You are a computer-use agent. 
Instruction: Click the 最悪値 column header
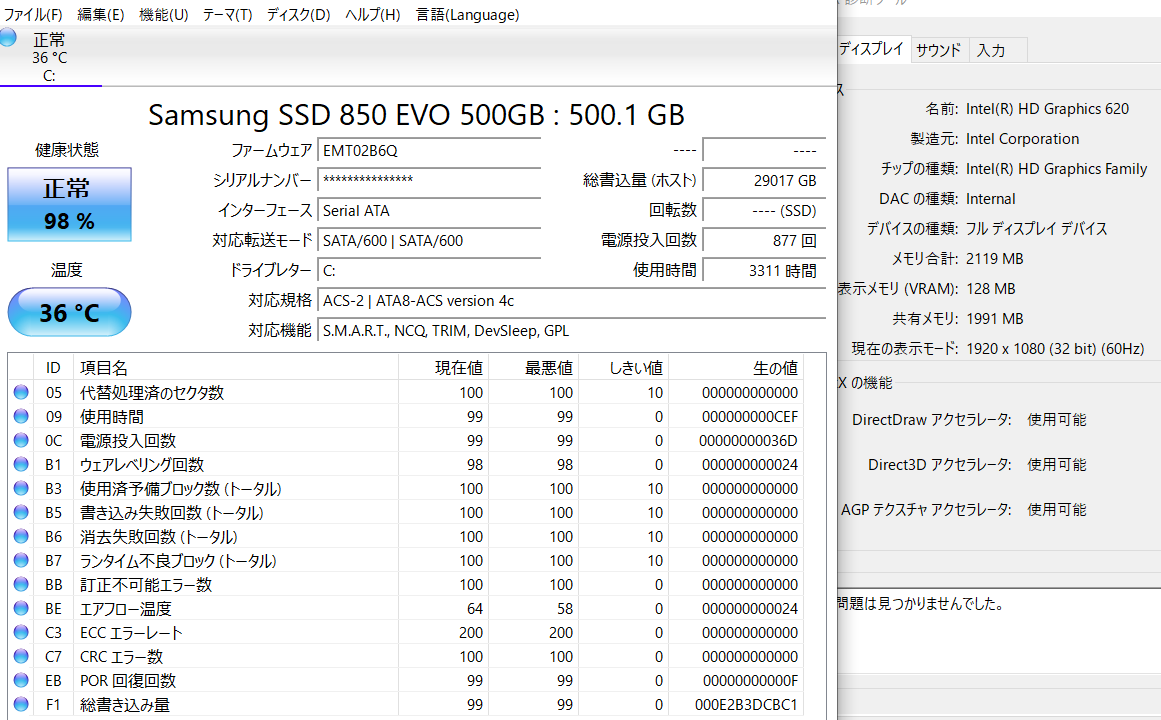pyautogui.click(x=534, y=368)
